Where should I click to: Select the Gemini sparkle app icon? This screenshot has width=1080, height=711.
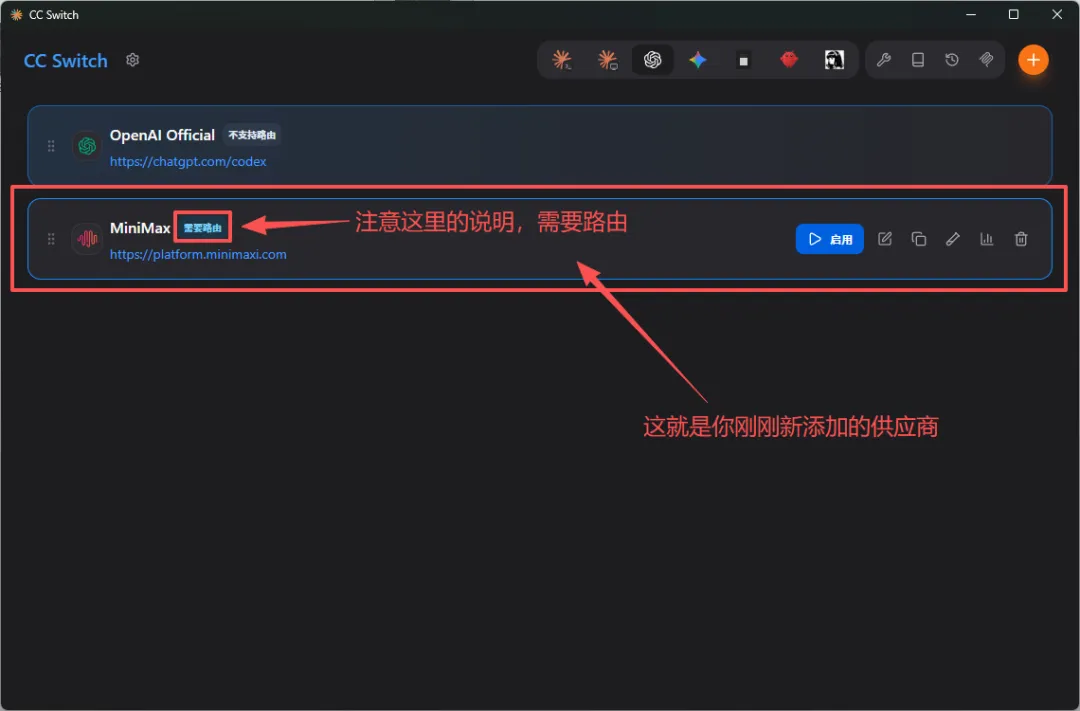point(698,60)
